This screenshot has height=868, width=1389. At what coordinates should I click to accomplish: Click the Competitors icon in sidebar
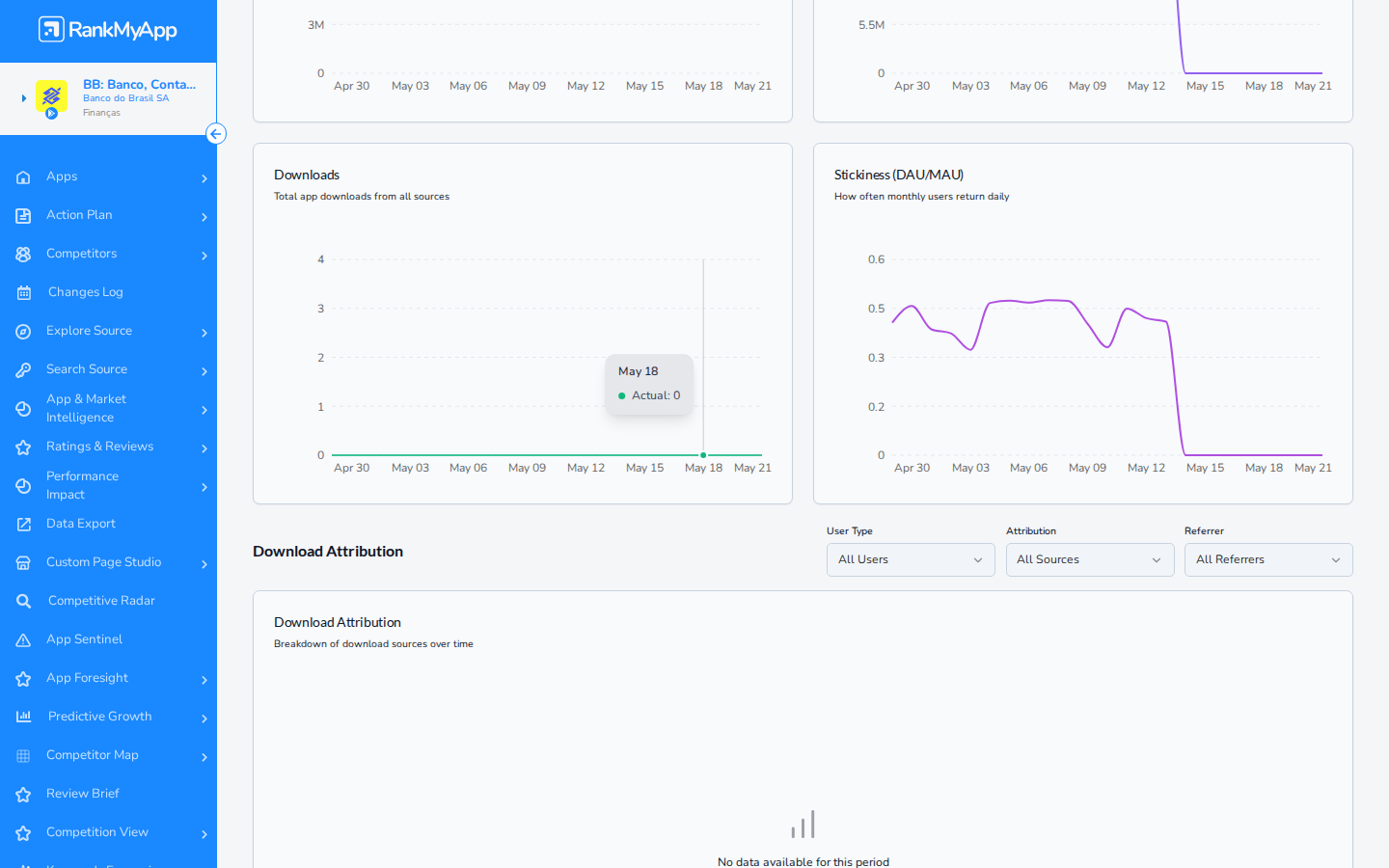(23, 255)
